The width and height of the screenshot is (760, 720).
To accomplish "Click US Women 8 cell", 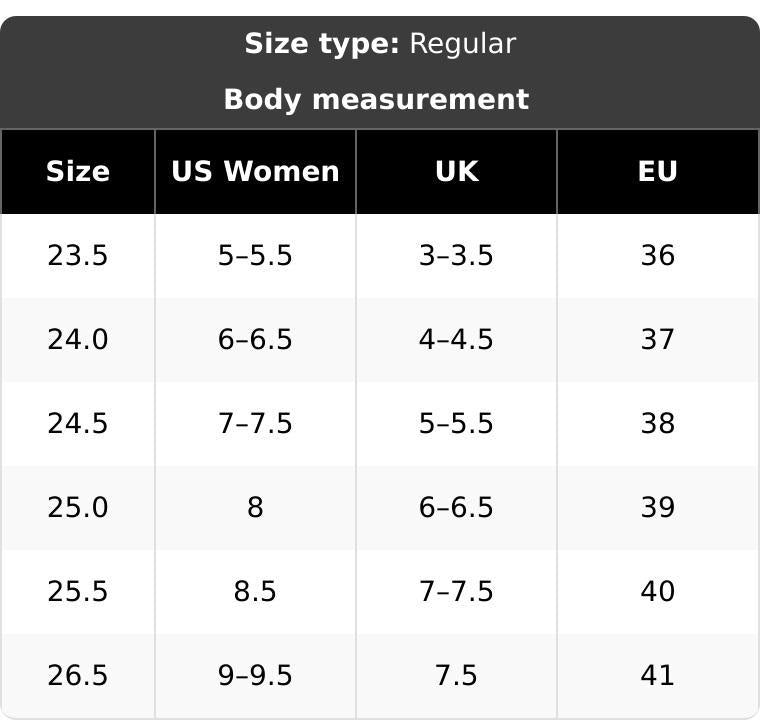I will point(255,508).
